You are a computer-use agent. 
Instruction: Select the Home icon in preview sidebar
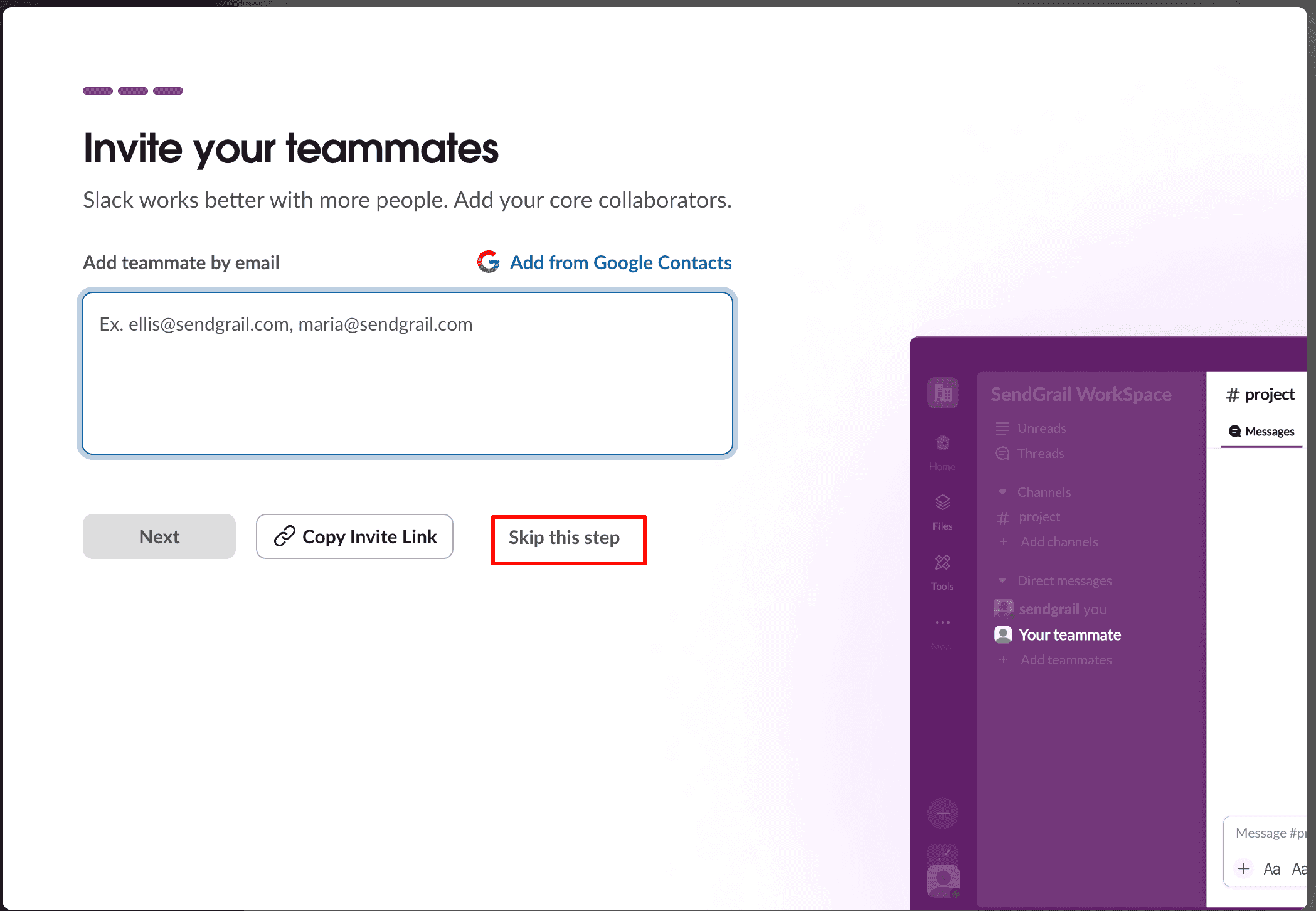[942, 443]
